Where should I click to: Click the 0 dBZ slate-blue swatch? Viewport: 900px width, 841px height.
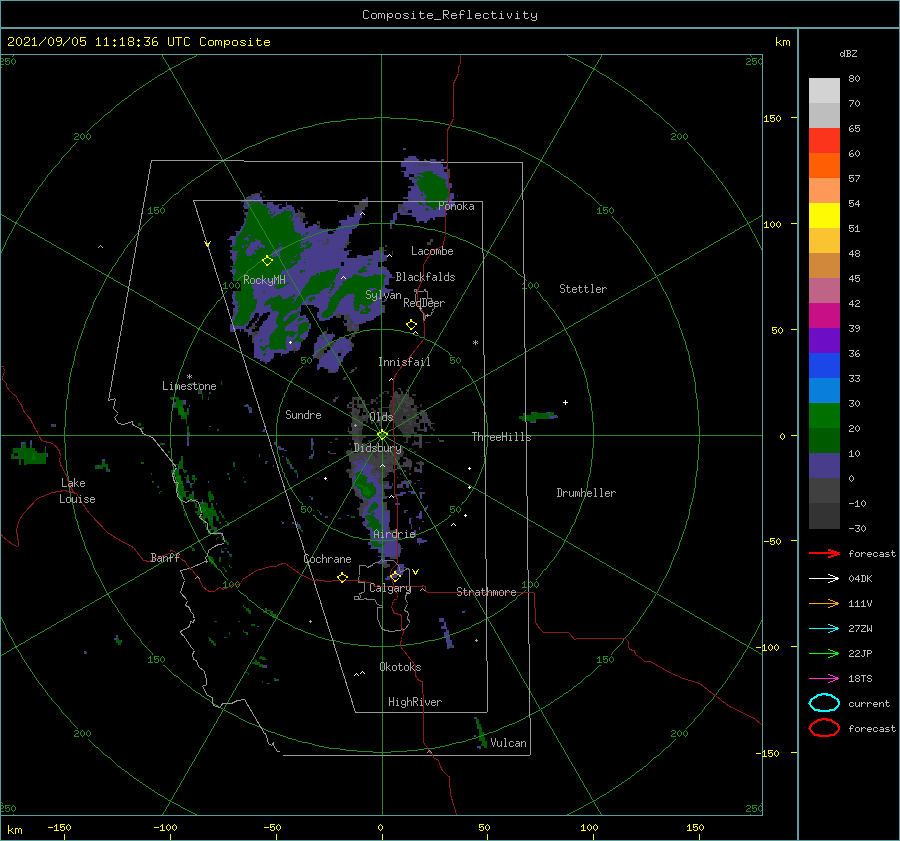coord(824,466)
